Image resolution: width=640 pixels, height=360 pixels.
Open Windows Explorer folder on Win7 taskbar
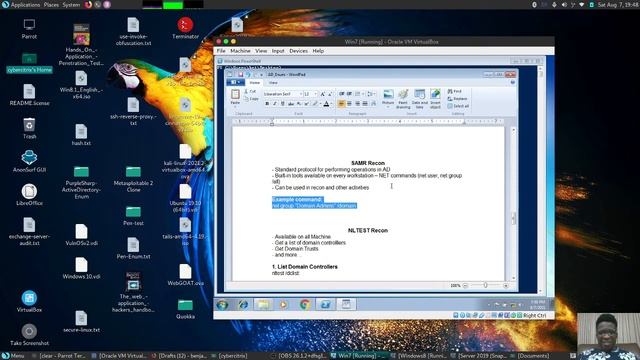(x=264, y=304)
